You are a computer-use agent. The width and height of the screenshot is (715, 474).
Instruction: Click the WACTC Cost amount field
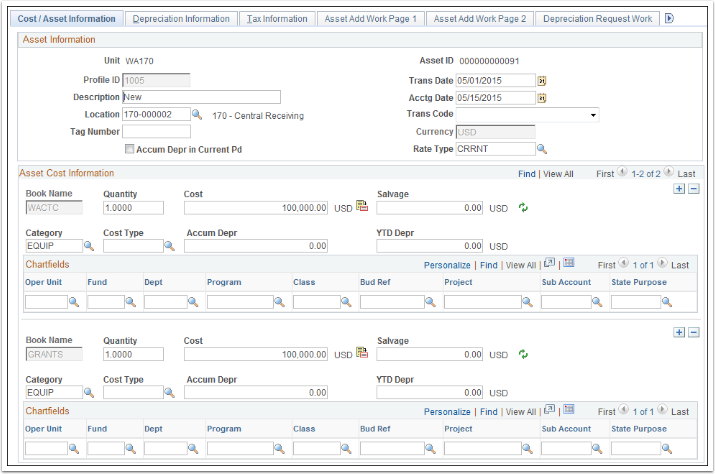(256, 208)
